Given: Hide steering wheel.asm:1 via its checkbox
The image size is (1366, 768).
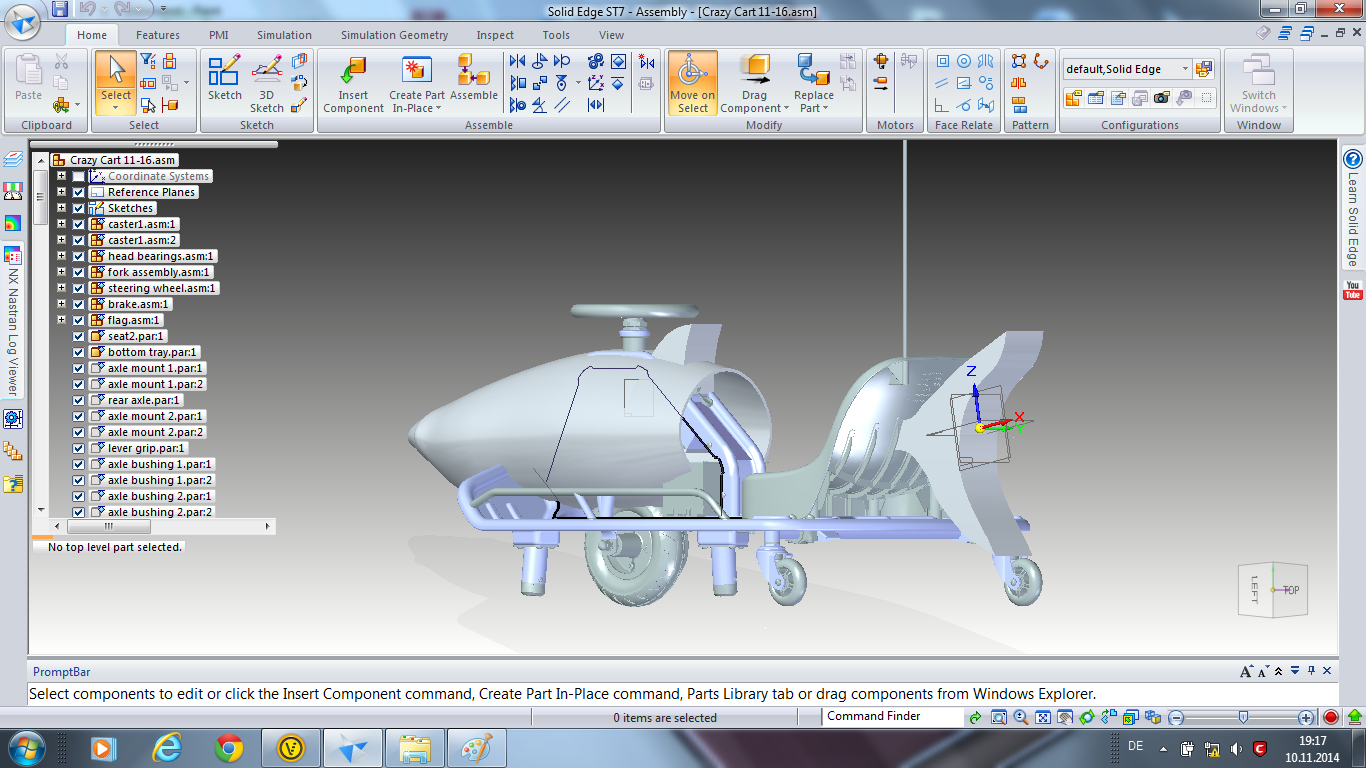Looking at the screenshot, I should (79, 288).
